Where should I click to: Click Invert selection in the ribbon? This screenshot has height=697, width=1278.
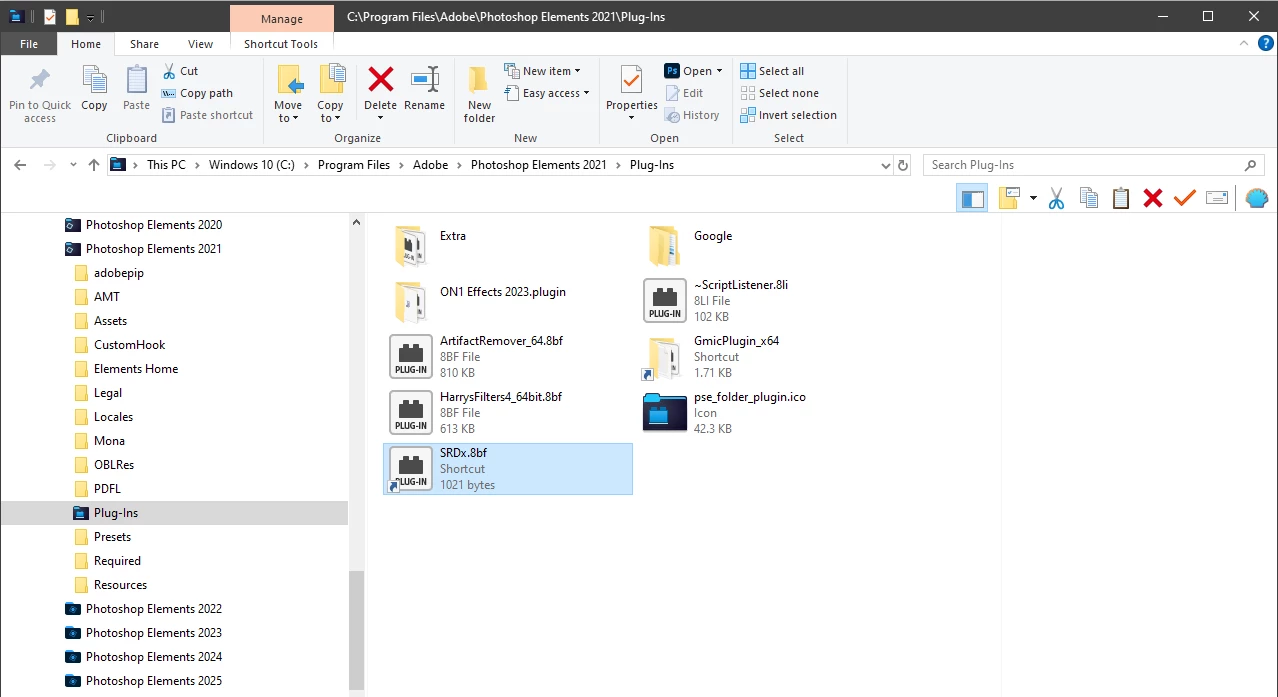pyautogui.click(x=788, y=115)
